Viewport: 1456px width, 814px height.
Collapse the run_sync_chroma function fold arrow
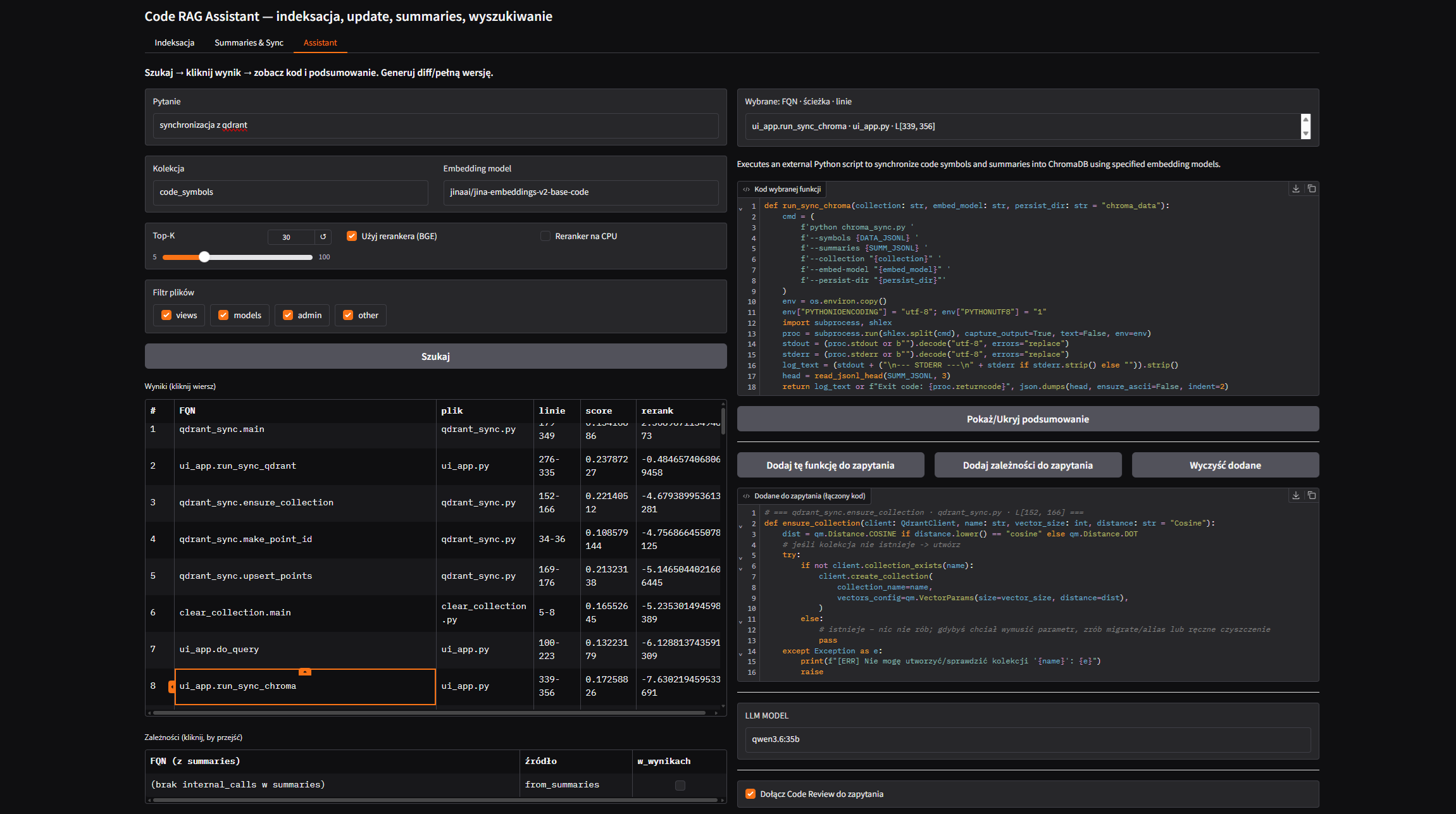click(x=740, y=207)
